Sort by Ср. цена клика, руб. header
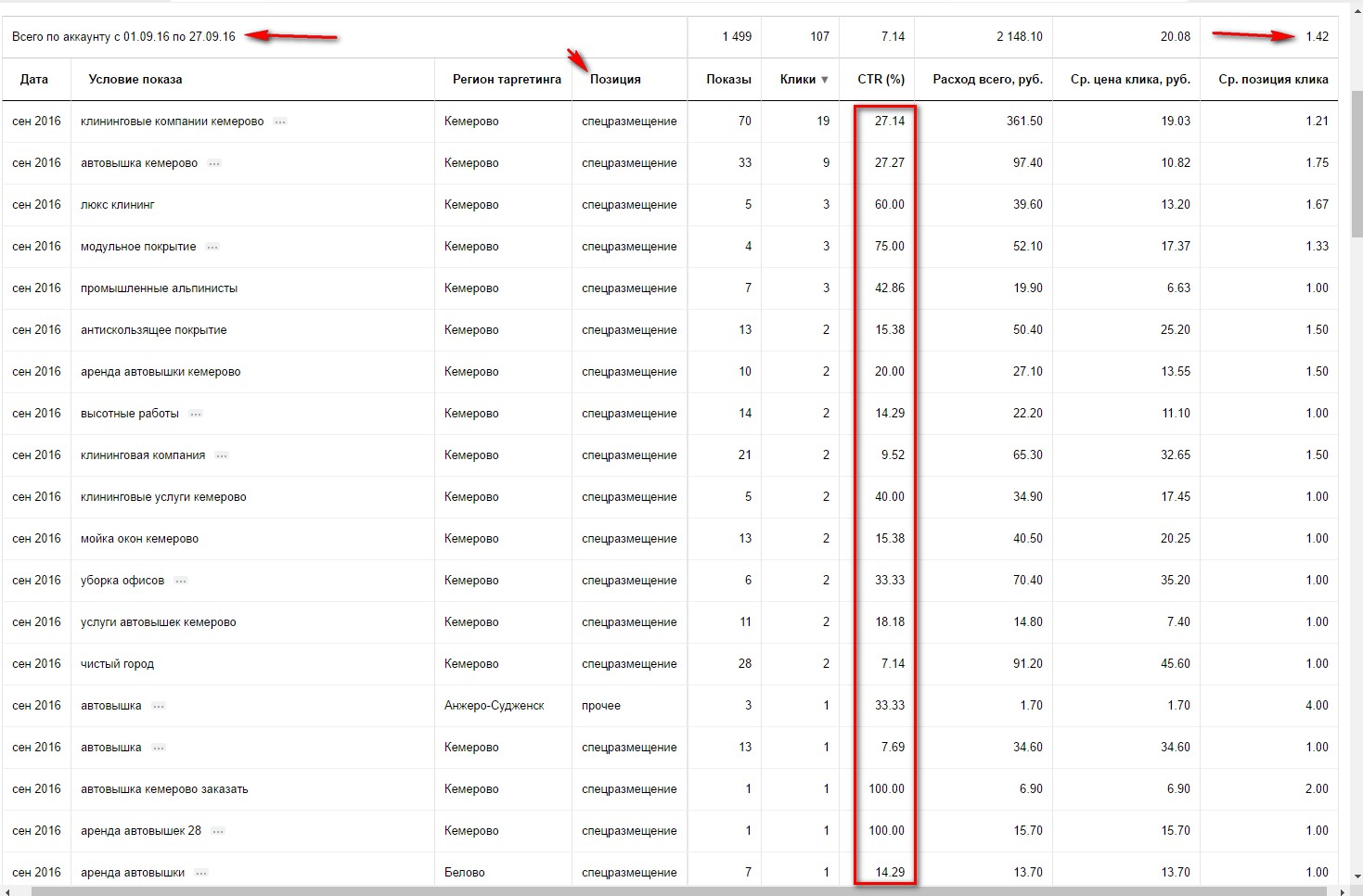Image resolution: width=1363 pixels, height=896 pixels. (1130, 79)
